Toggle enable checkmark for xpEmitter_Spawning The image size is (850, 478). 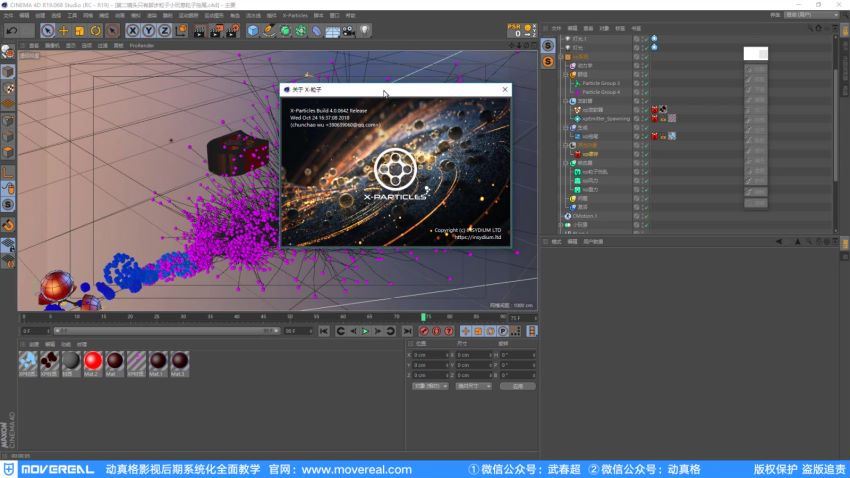646,119
